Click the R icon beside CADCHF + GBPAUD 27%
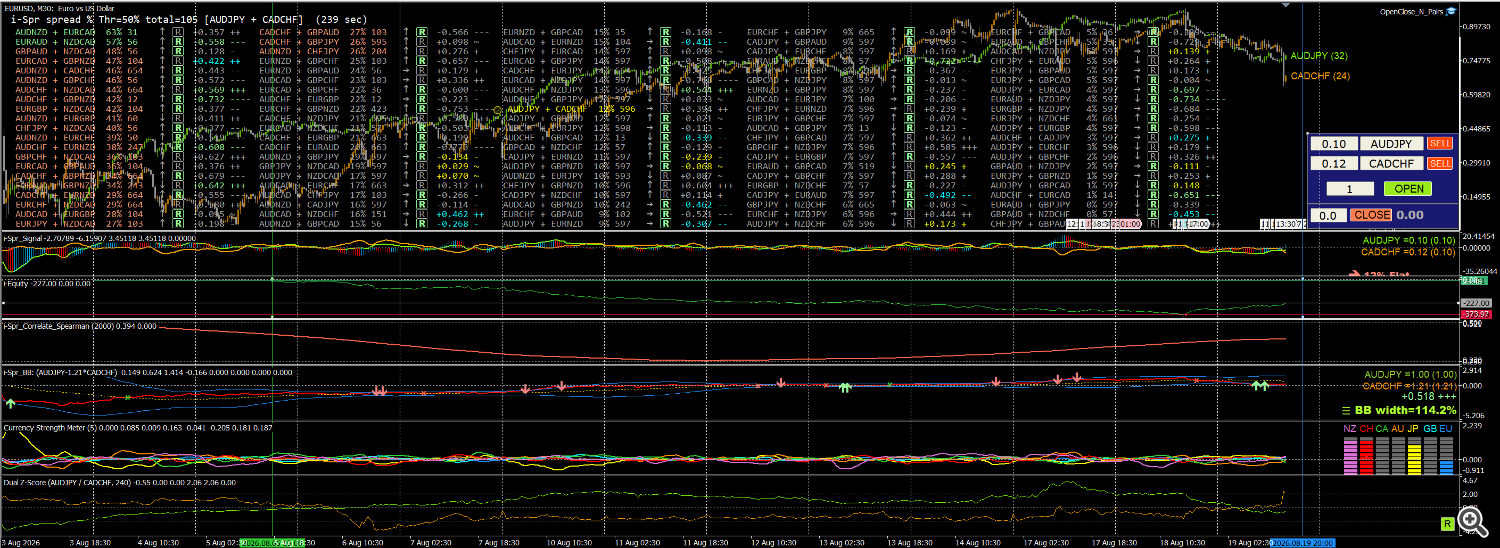The width and height of the screenshot is (1500, 548). point(422,33)
